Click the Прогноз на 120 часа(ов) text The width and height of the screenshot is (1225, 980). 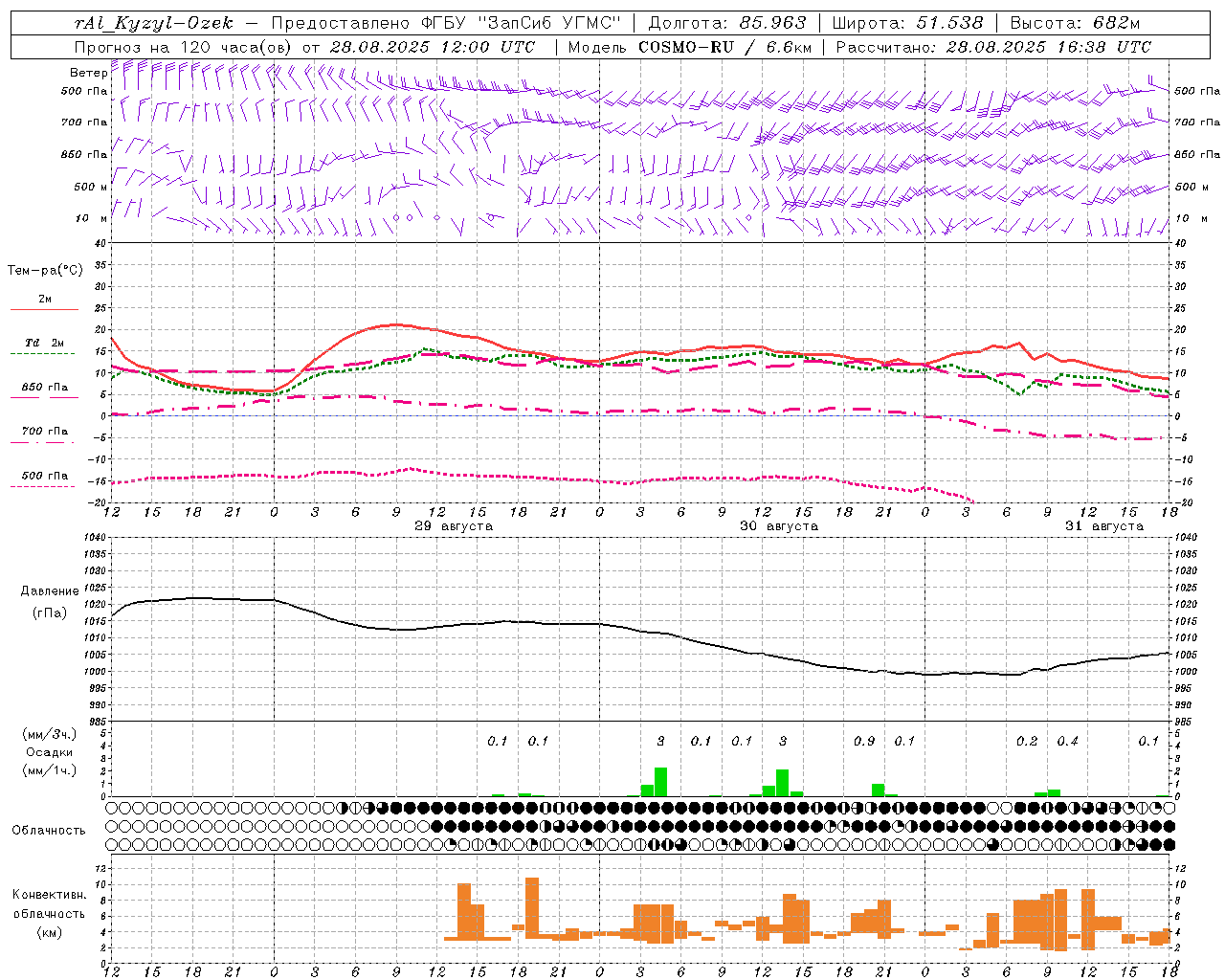click(184, 47)
